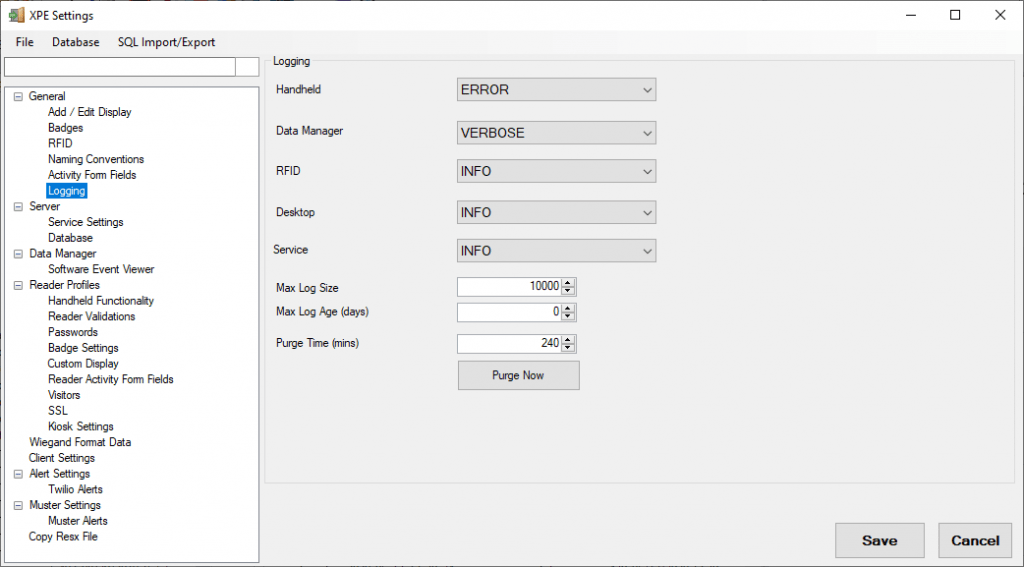
Task: Select Client Settings in the tree
Action: coord(62,458)
